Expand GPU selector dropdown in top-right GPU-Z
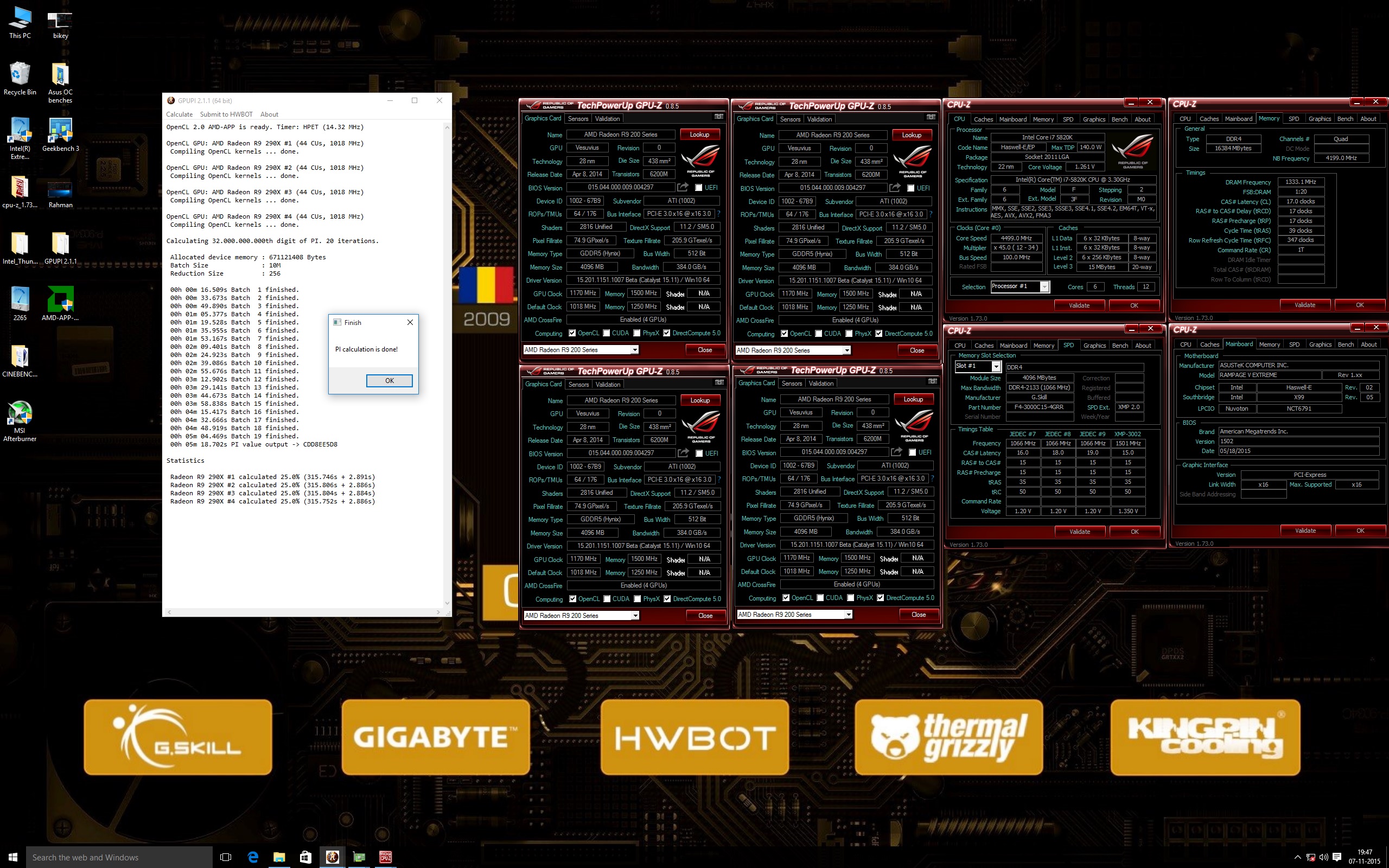The height and width of the screenshot is (868, 1389). (x=846, y=350)
